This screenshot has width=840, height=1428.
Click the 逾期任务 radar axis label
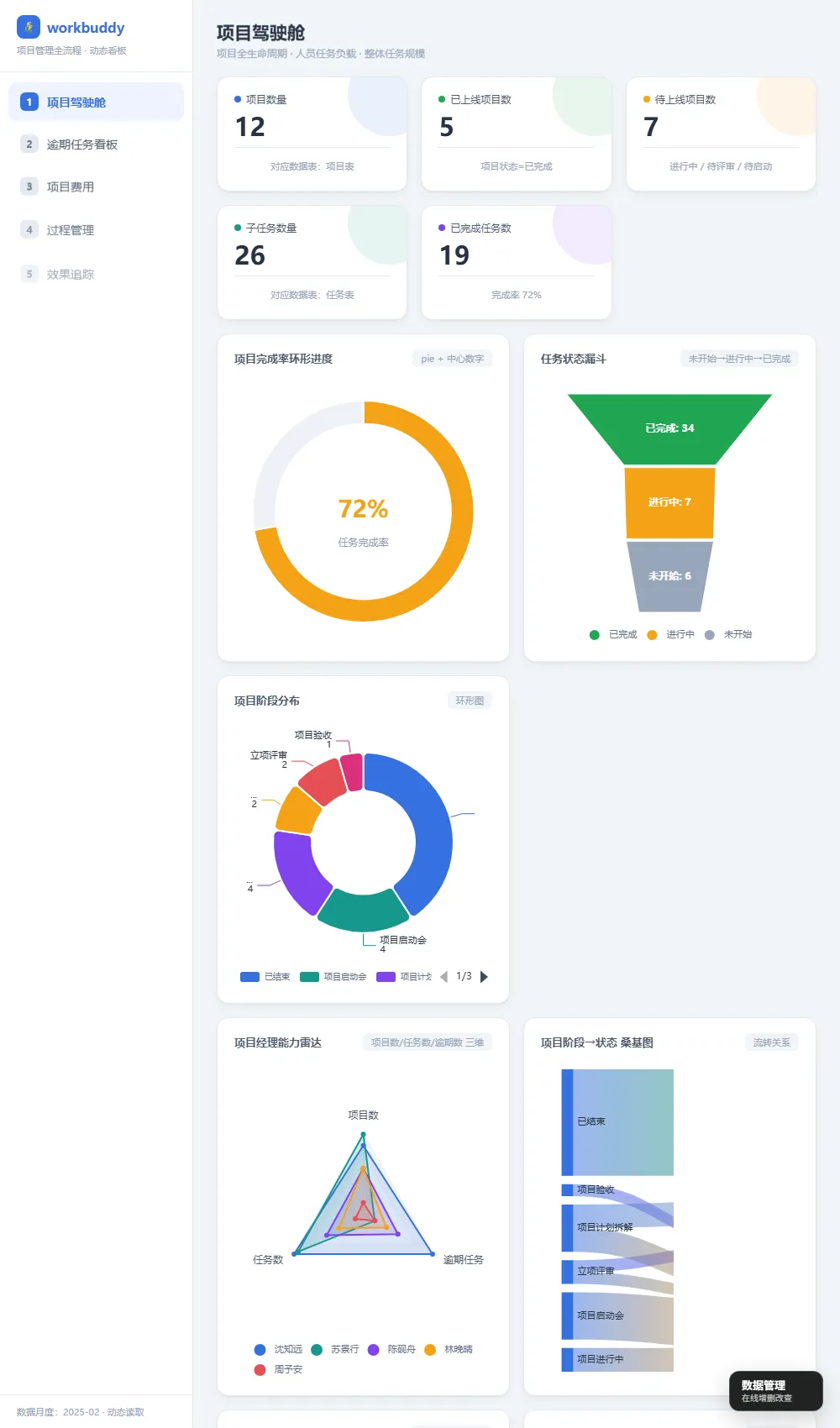tap(464, 1259)
